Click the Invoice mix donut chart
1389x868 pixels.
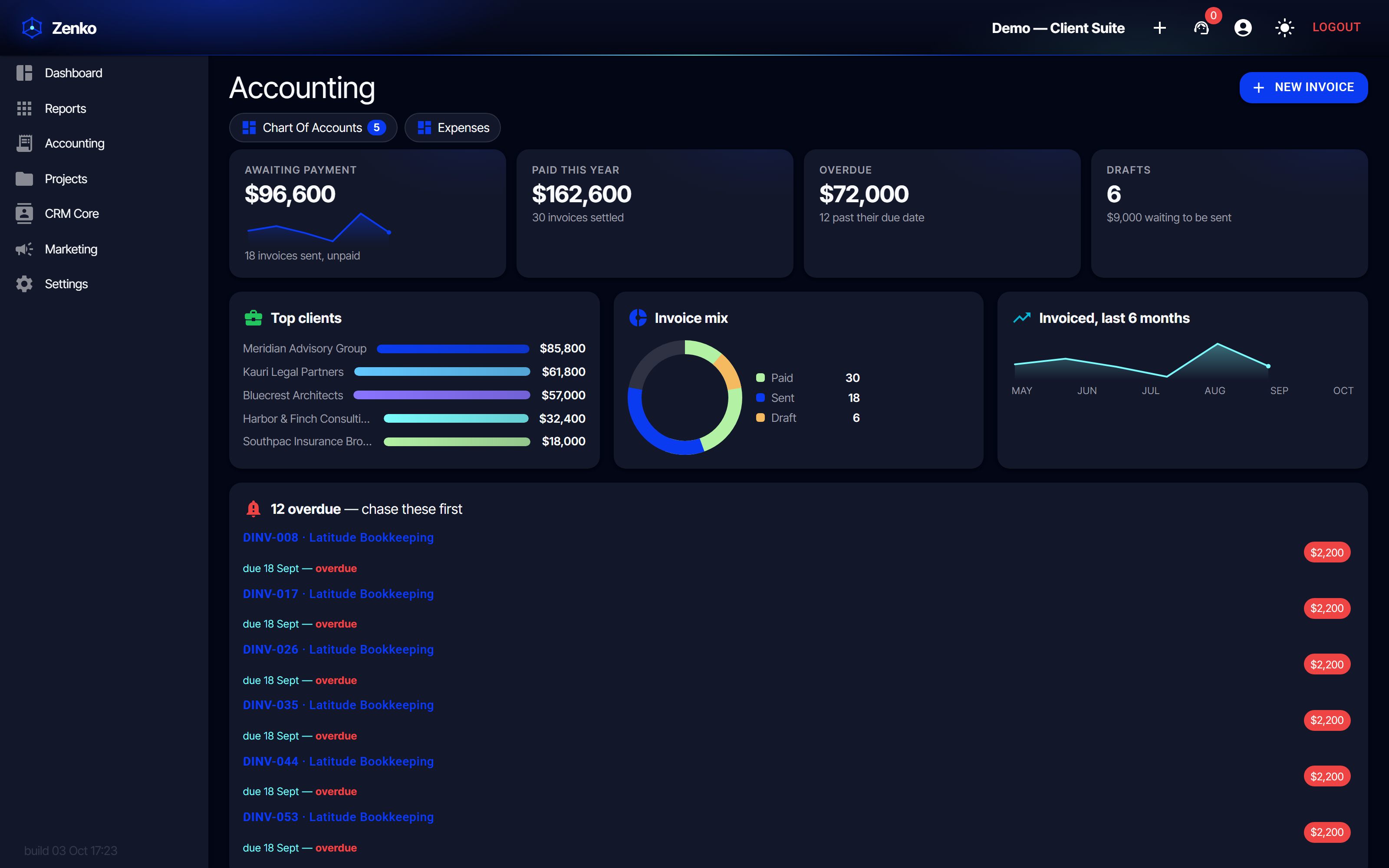[x=685, y=397]
